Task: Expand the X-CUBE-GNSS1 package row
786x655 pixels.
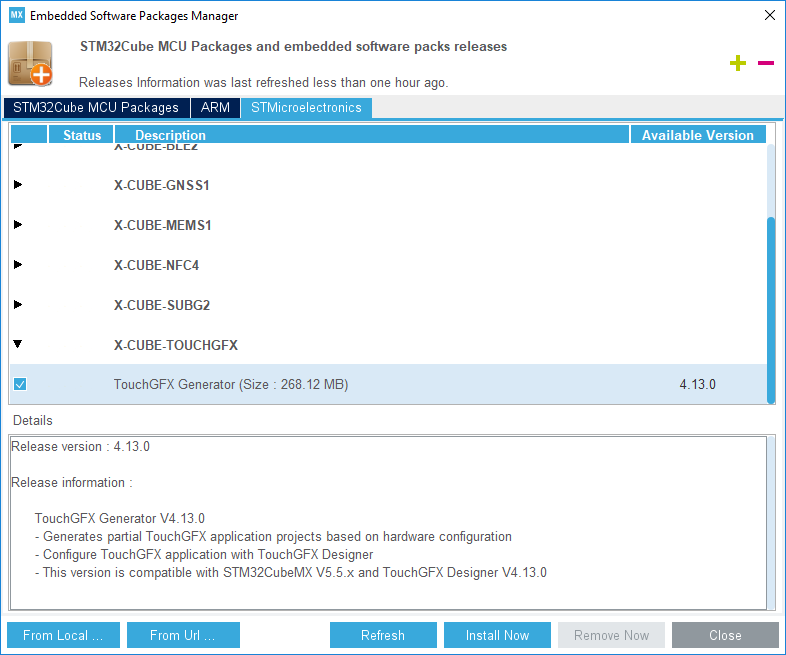Action: pos(18,184)
